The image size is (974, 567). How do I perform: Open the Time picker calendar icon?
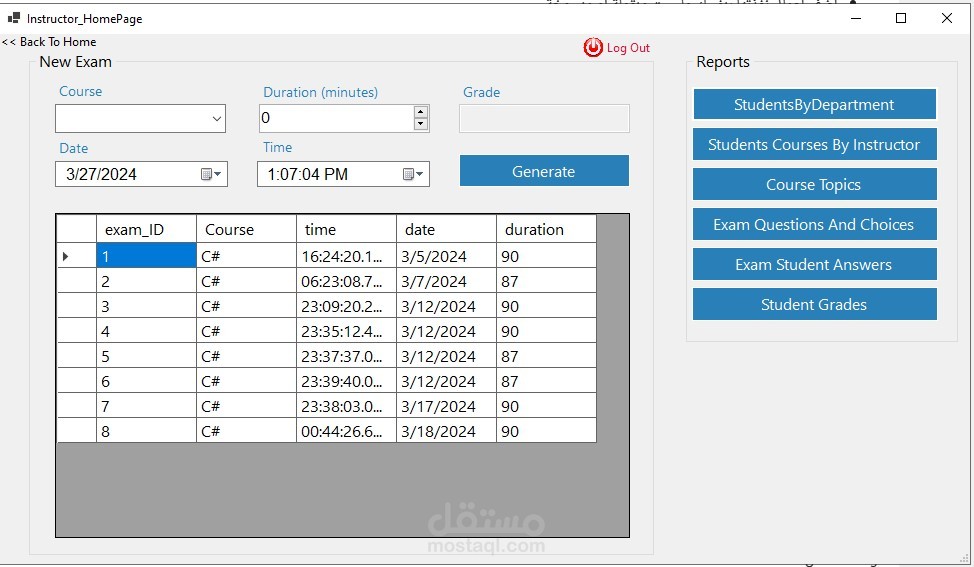(x=413, y=175)
